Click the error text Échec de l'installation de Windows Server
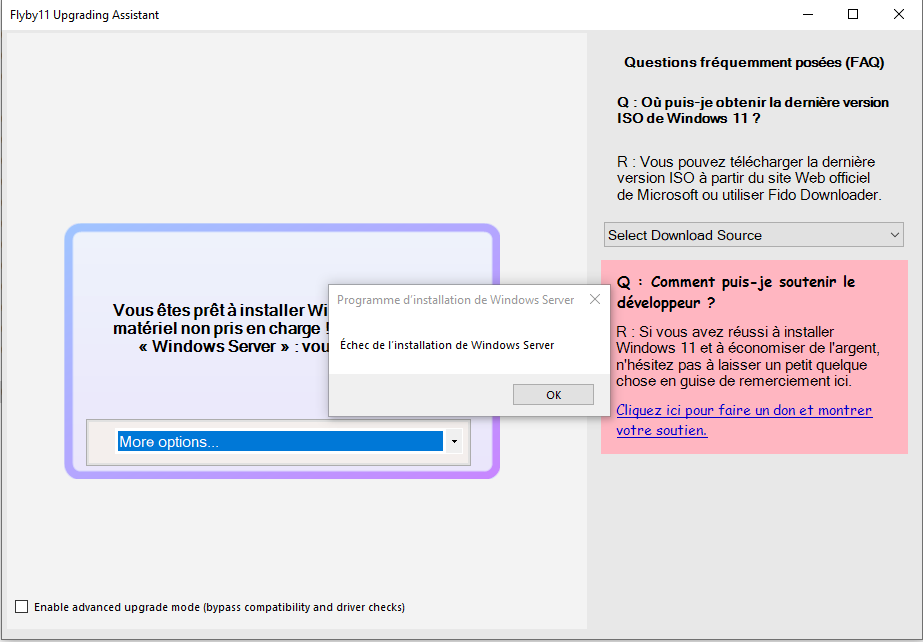923x642 pixels. pyautogui.click(x=447, y=345)
